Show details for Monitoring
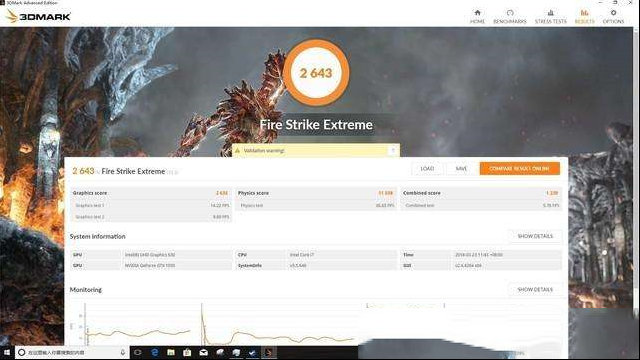Image resolution: width=640 pixels, height=360 pixels. click(x=535, y=289)
